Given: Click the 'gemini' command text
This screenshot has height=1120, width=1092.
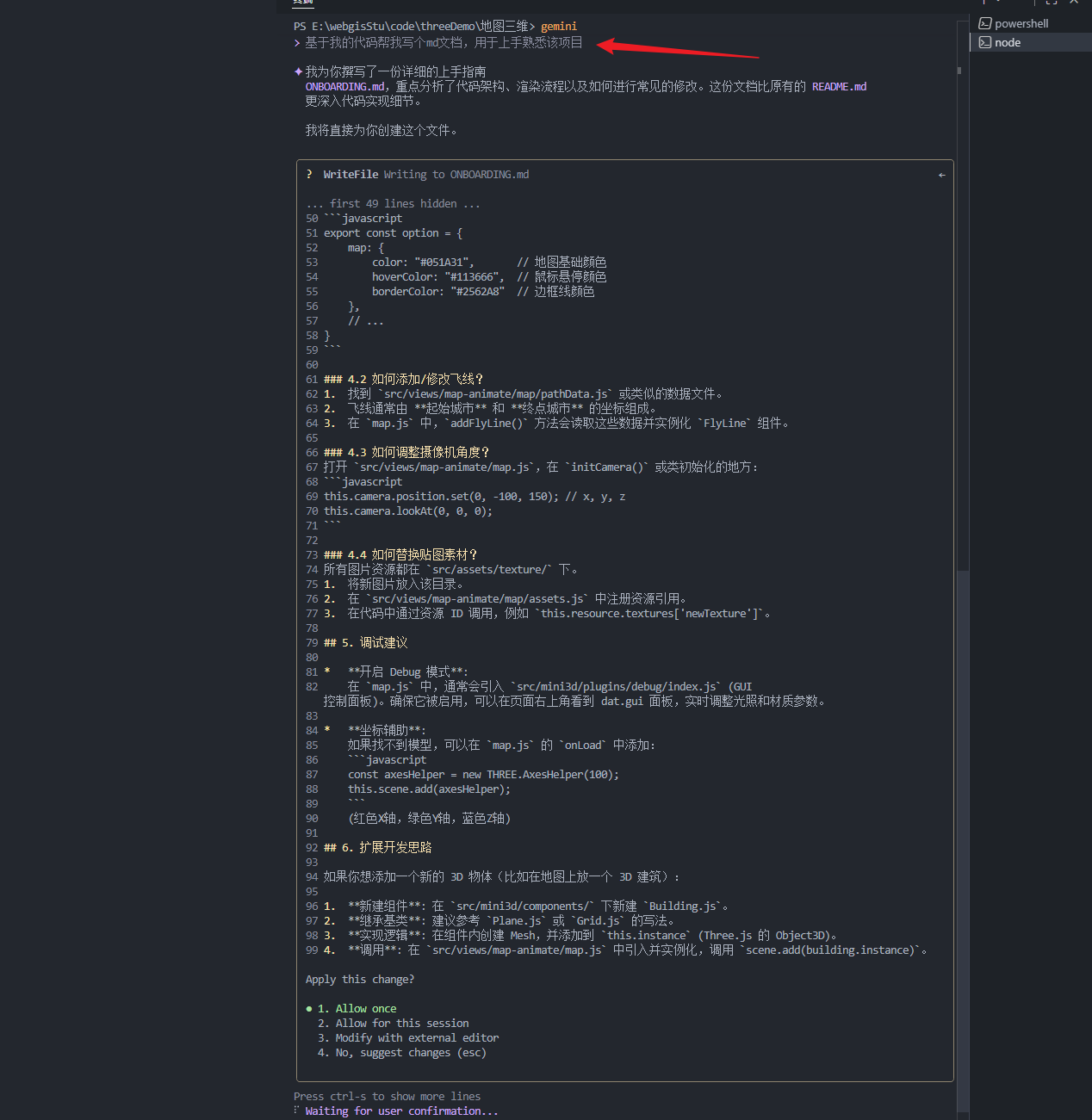Looking at the screenshot, I should (x=559, y=27).
